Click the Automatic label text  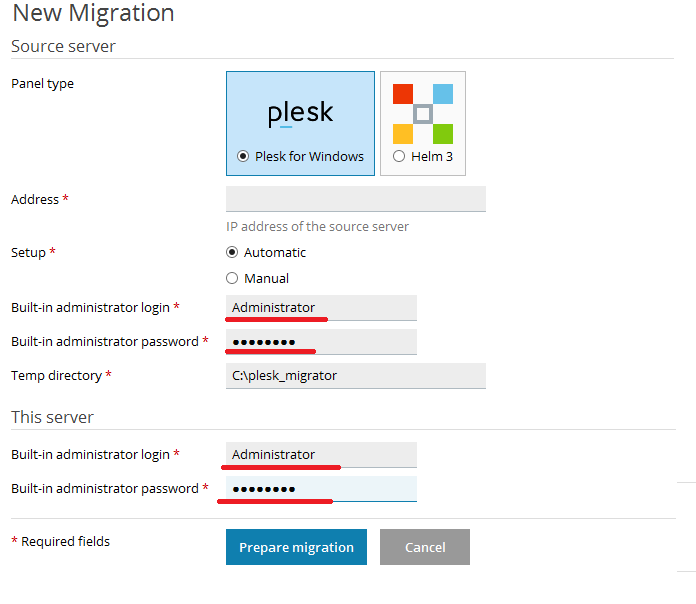pos(275,253)
